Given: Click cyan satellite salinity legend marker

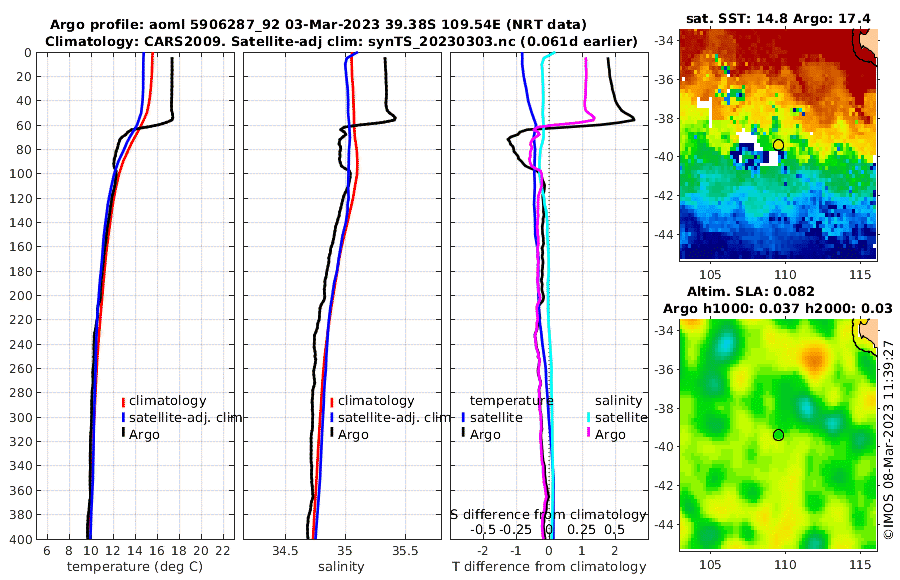Looking at the screenshot, I should click(x=589, y=417).
